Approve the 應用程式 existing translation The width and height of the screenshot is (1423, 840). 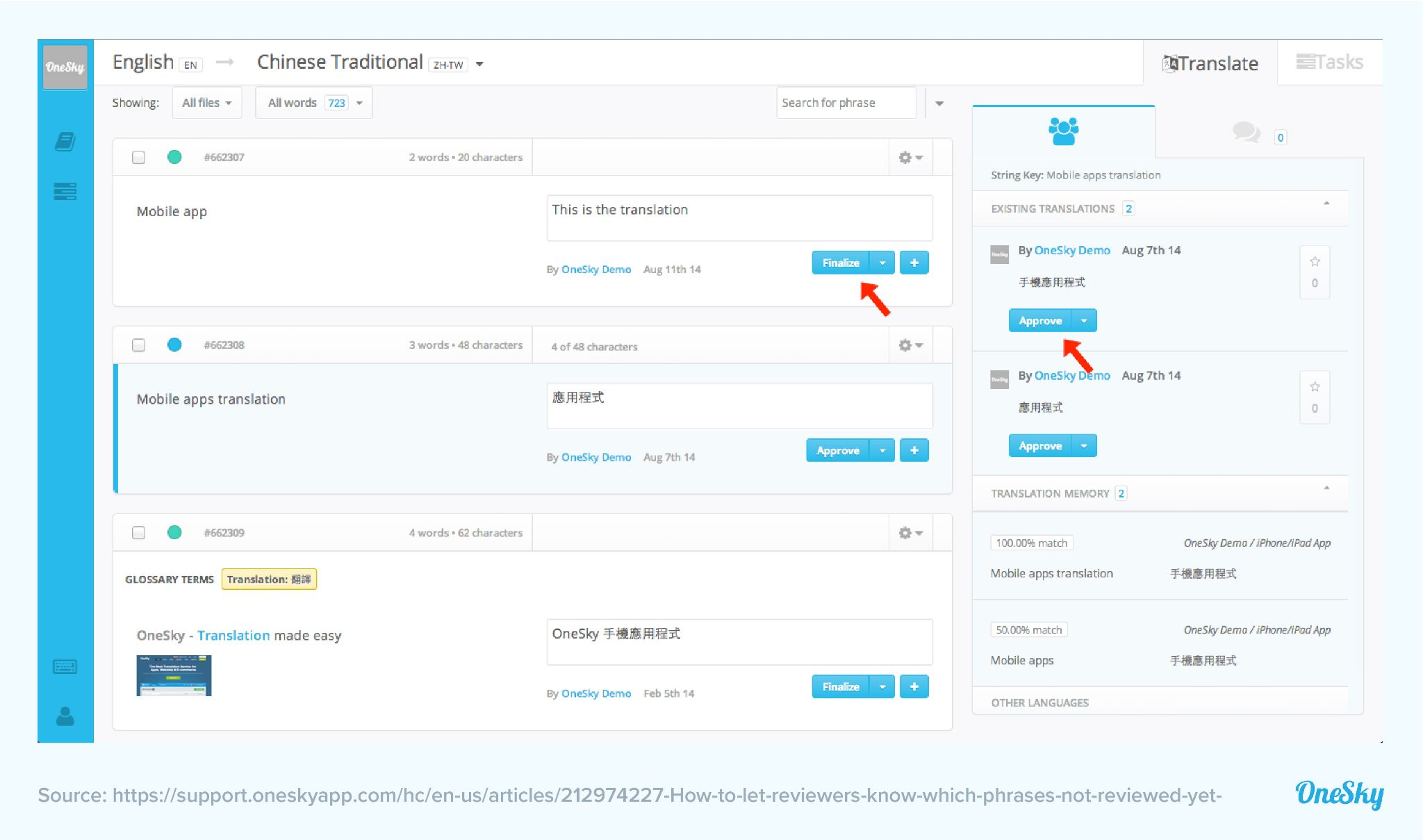pyautogui.click(x=1040, y=445)
